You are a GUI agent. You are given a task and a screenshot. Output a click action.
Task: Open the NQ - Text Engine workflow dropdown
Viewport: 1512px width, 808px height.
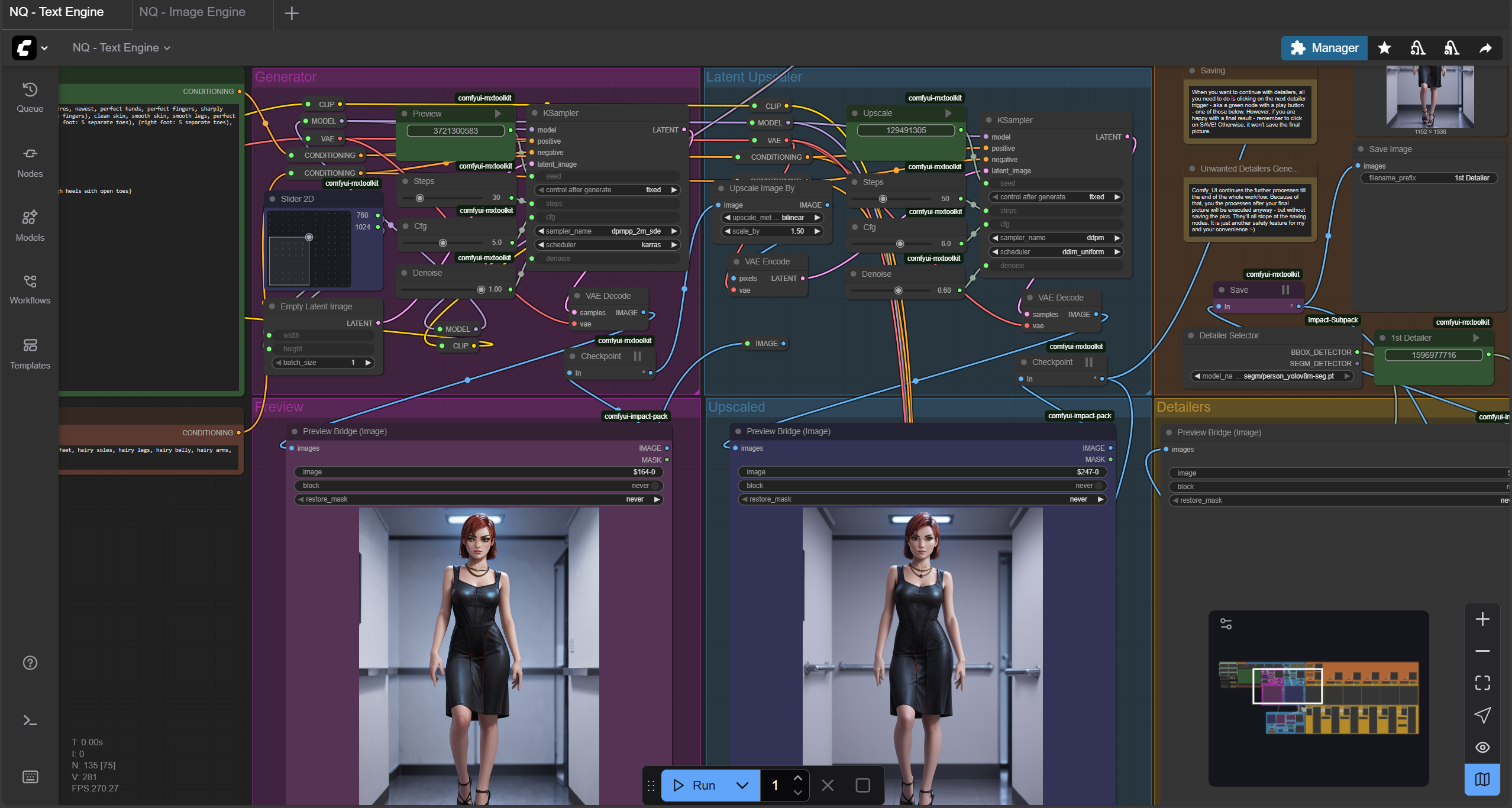(121, 48)
